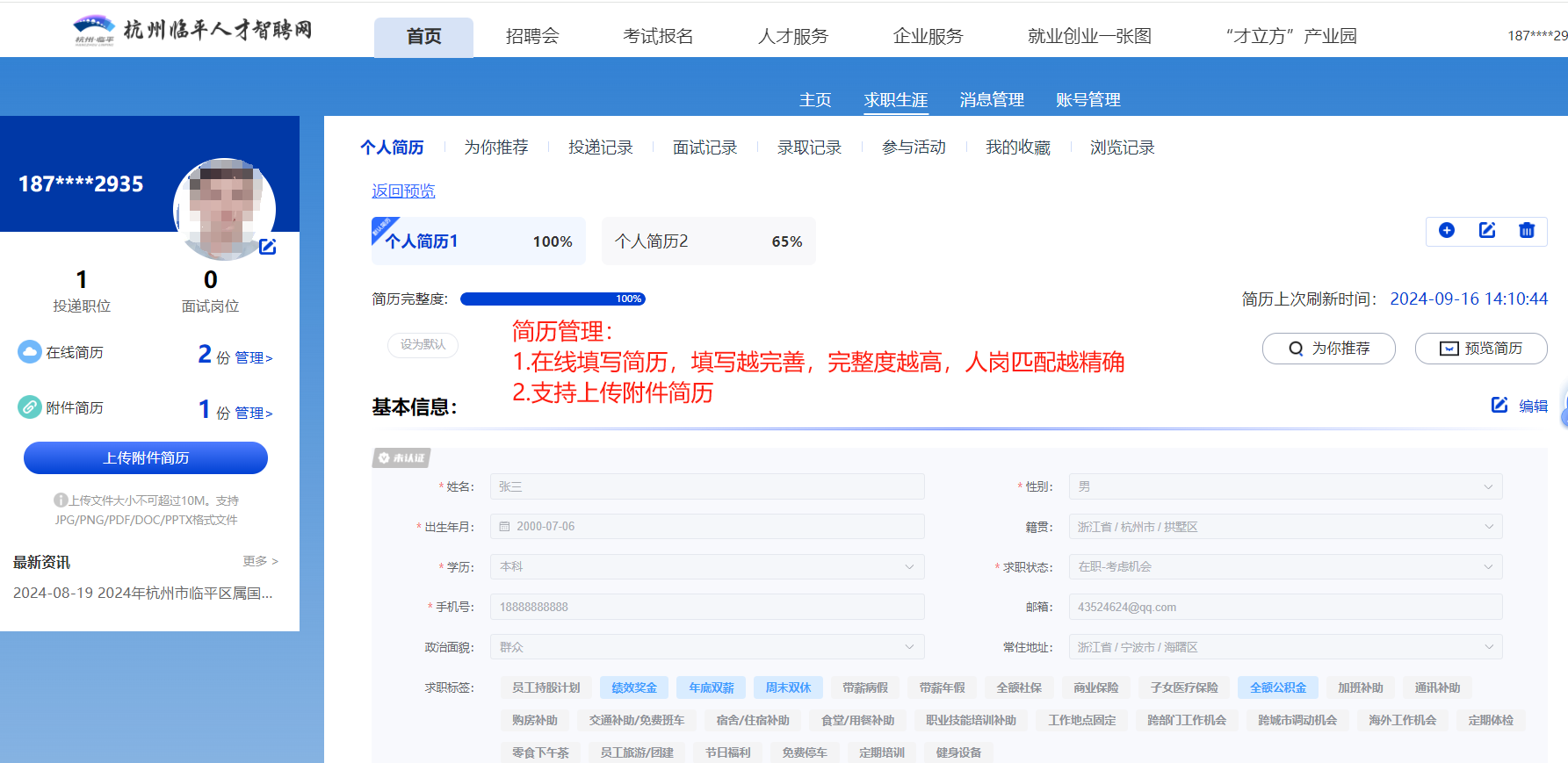Click the 邮箱 input field

point(1285,607)
